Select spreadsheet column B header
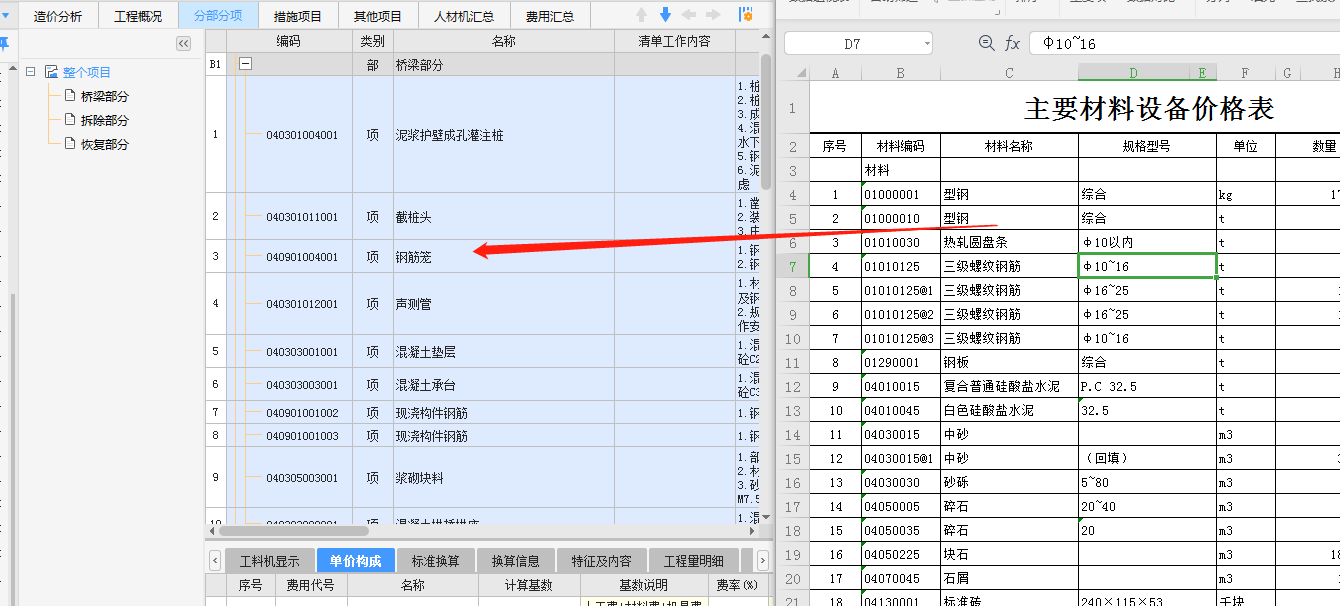Viewport: 1340px width, 606px height. pos(900,73)
